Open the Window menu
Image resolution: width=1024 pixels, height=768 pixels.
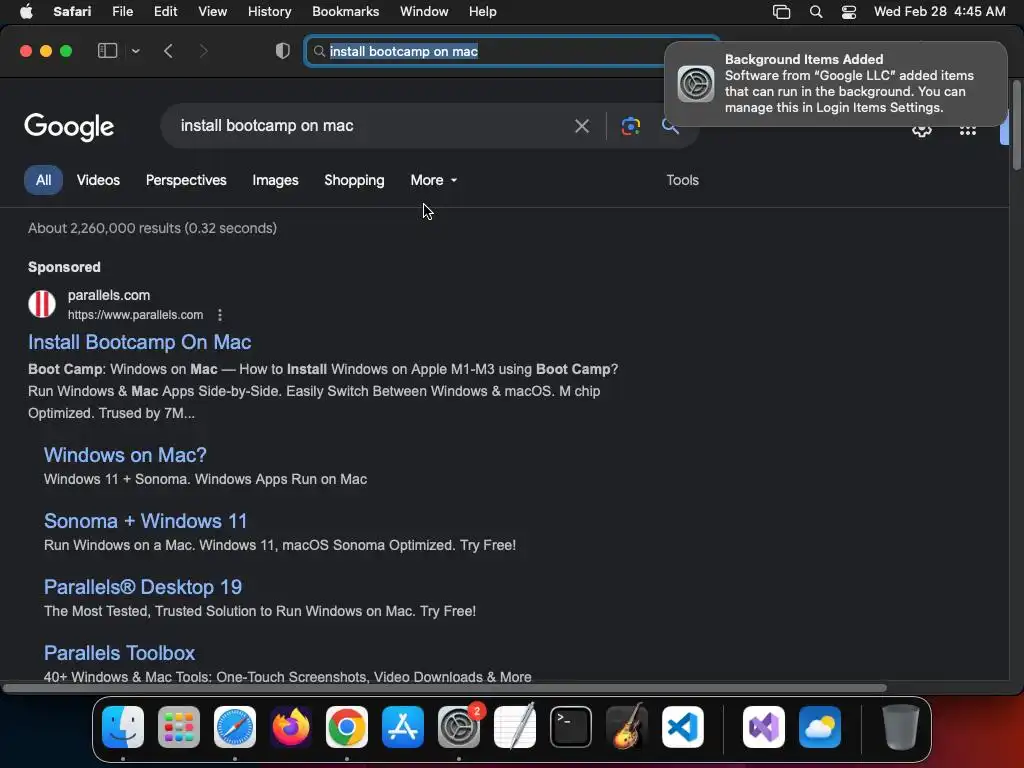tap(424, 11)
